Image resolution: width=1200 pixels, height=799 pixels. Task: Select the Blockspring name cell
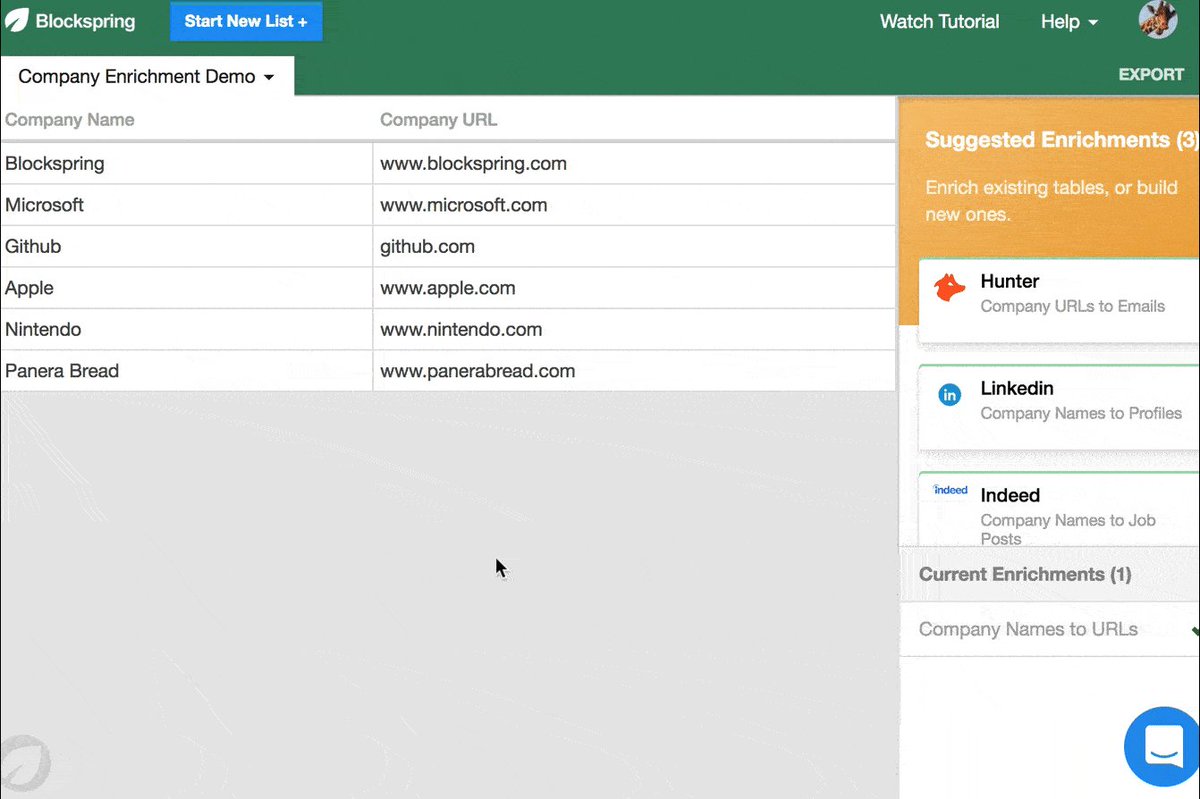click(186, 164)
